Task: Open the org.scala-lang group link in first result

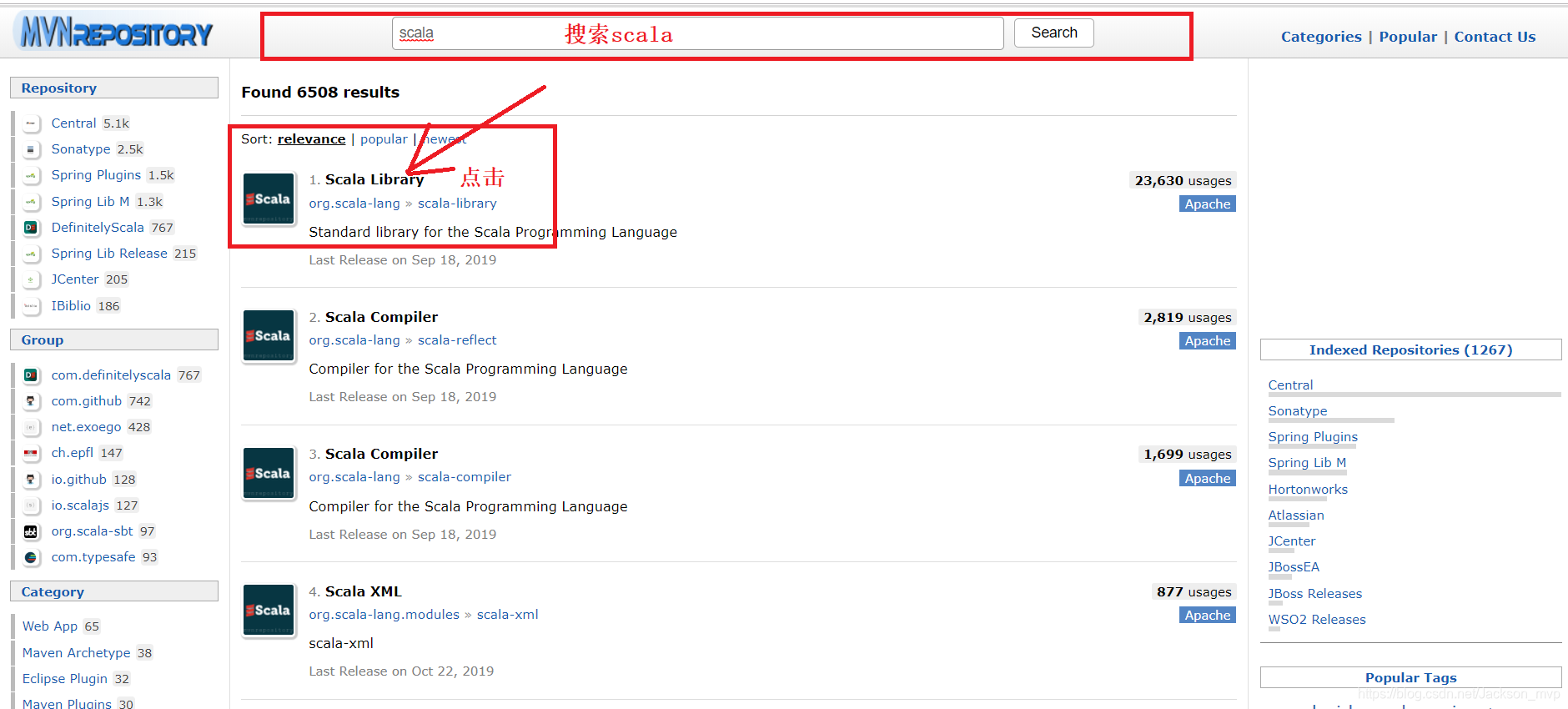Action: pos(354,204)
